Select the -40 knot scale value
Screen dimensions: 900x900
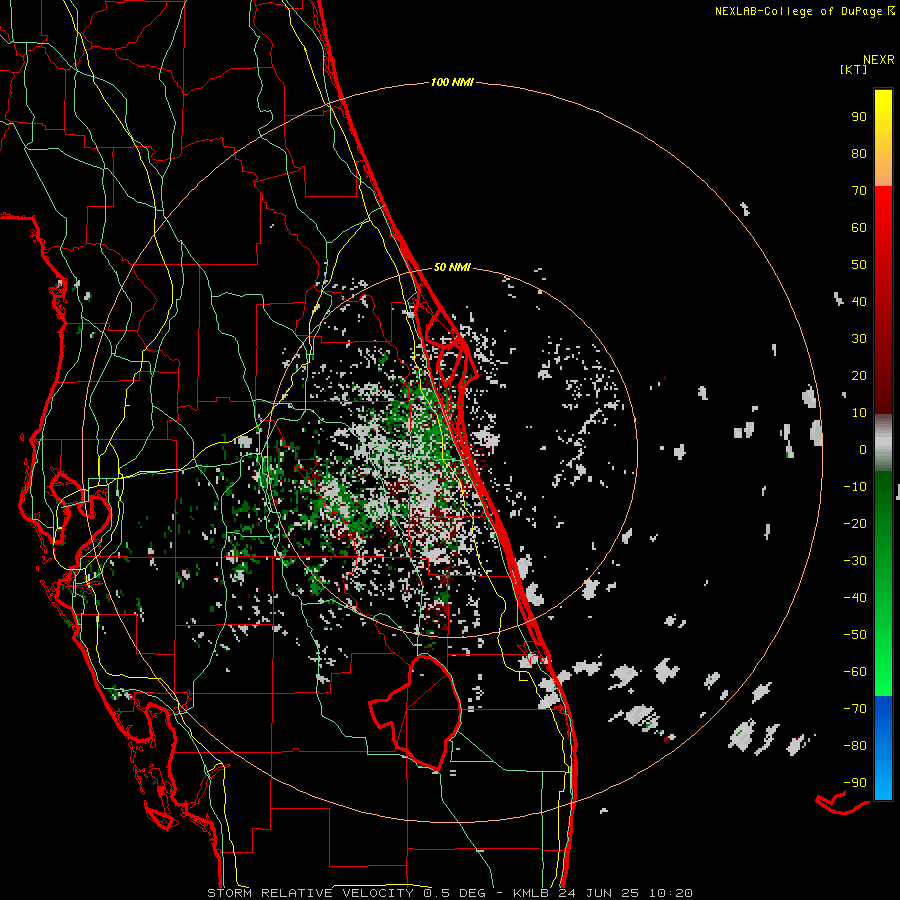point(855,598)
